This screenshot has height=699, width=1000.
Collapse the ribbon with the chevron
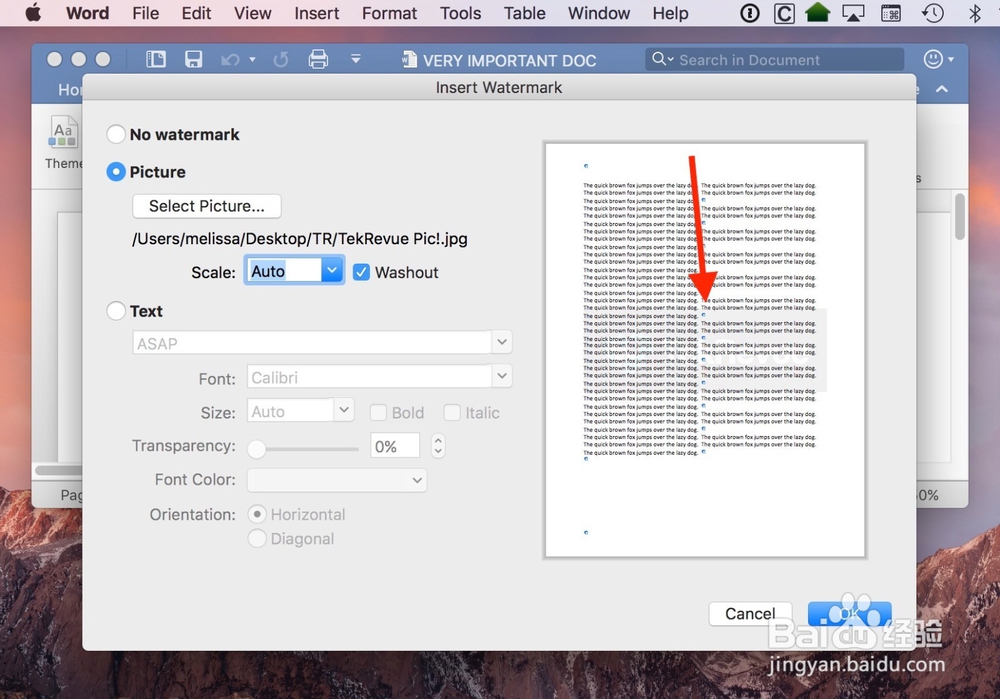(942, 89)
